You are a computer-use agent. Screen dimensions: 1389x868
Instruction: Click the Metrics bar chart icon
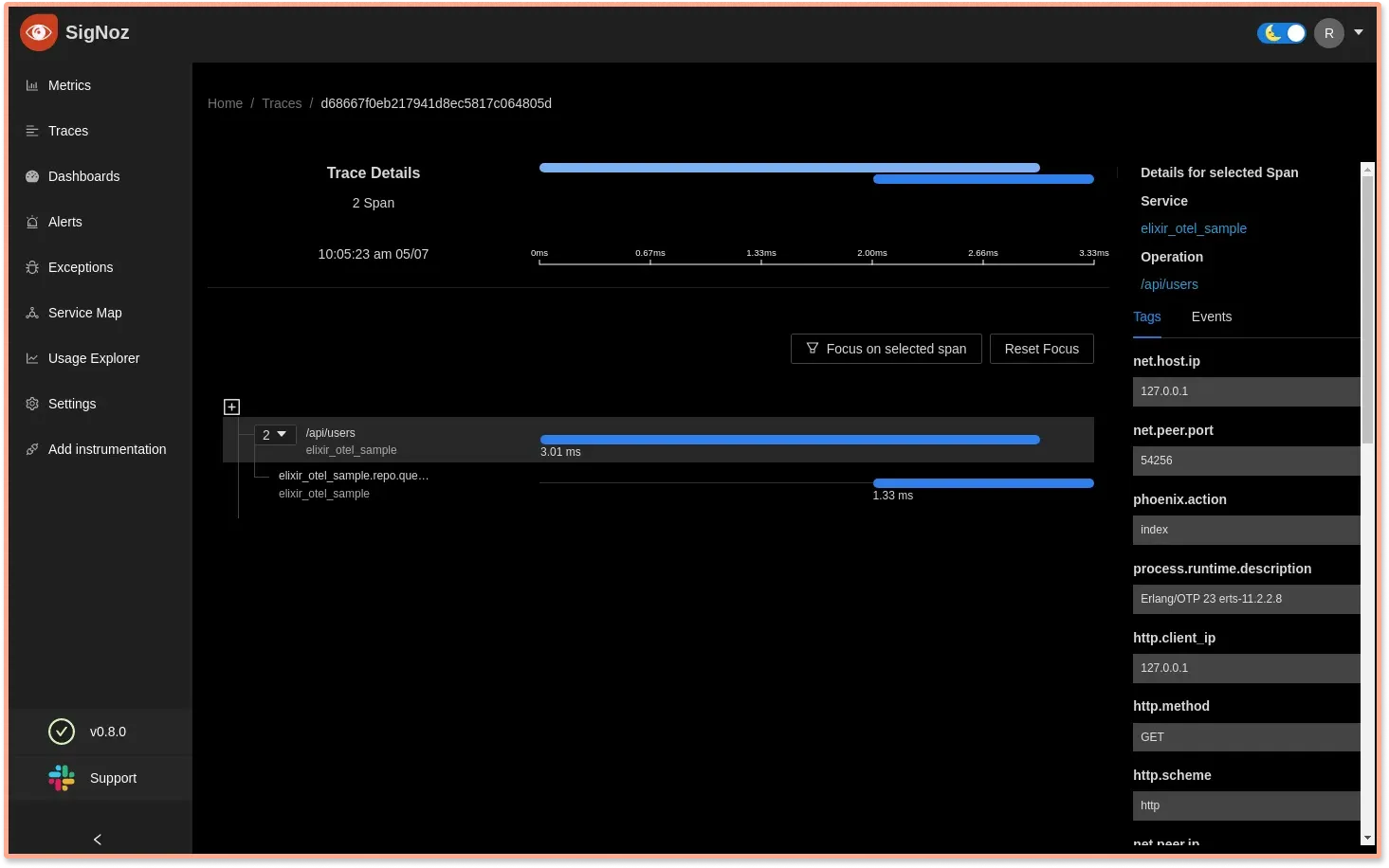32,85
